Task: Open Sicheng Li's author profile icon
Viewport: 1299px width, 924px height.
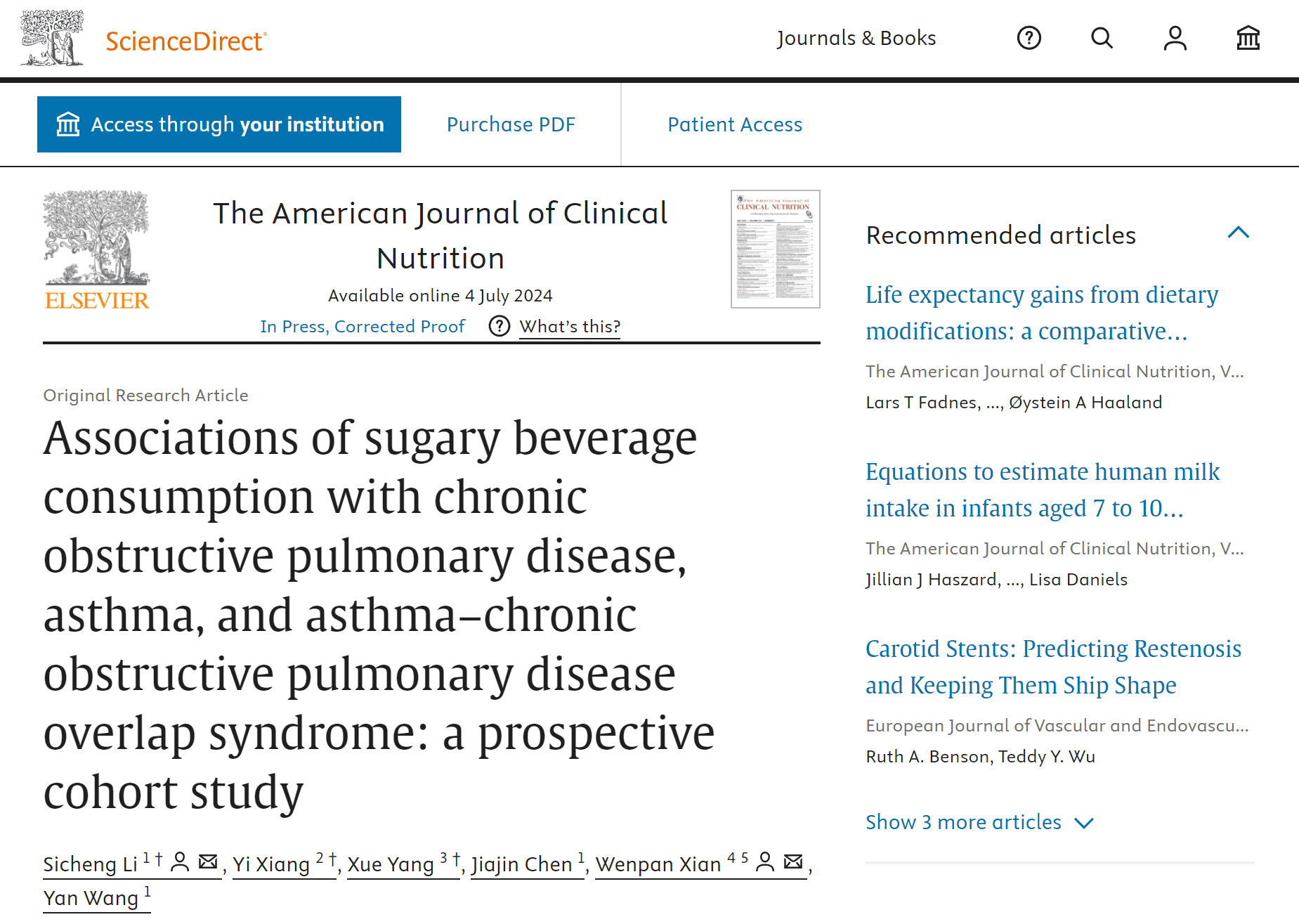Action: pyautogui.click(x=180, y=861)
